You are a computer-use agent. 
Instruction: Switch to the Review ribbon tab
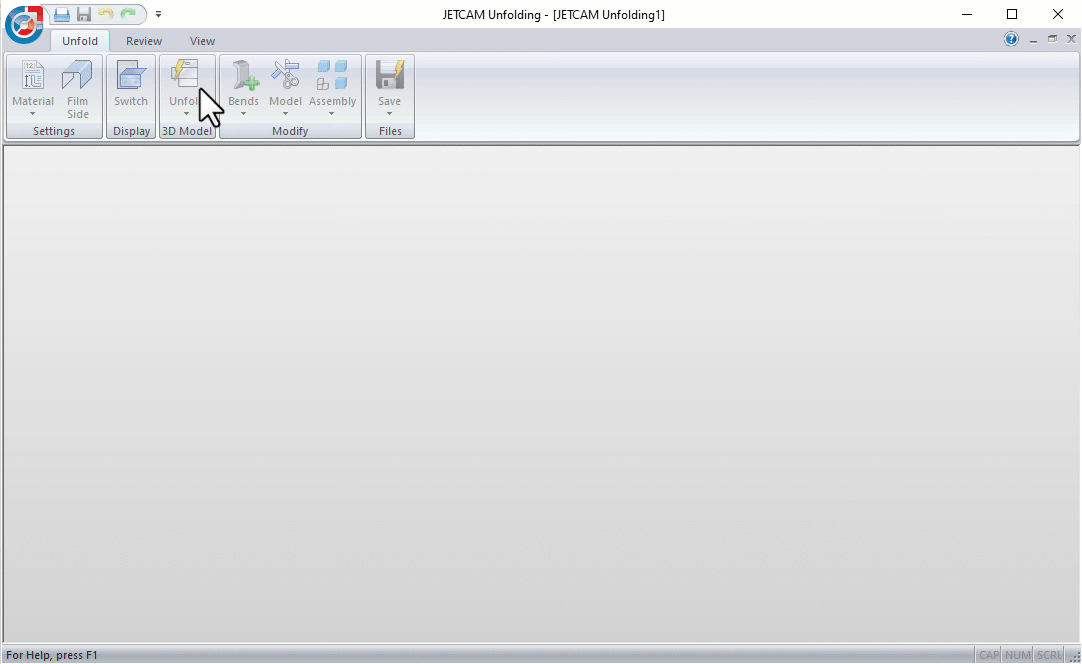tap(144, 41)
